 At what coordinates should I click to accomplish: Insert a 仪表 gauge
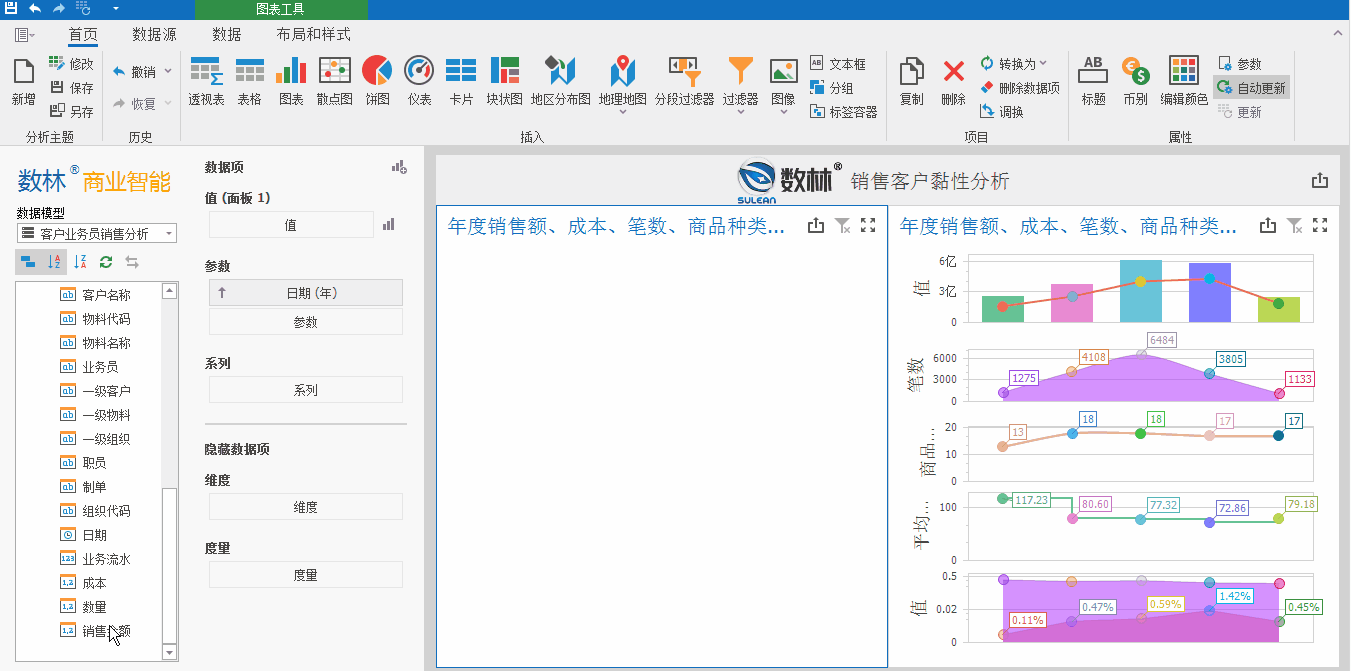click(419, 82)
